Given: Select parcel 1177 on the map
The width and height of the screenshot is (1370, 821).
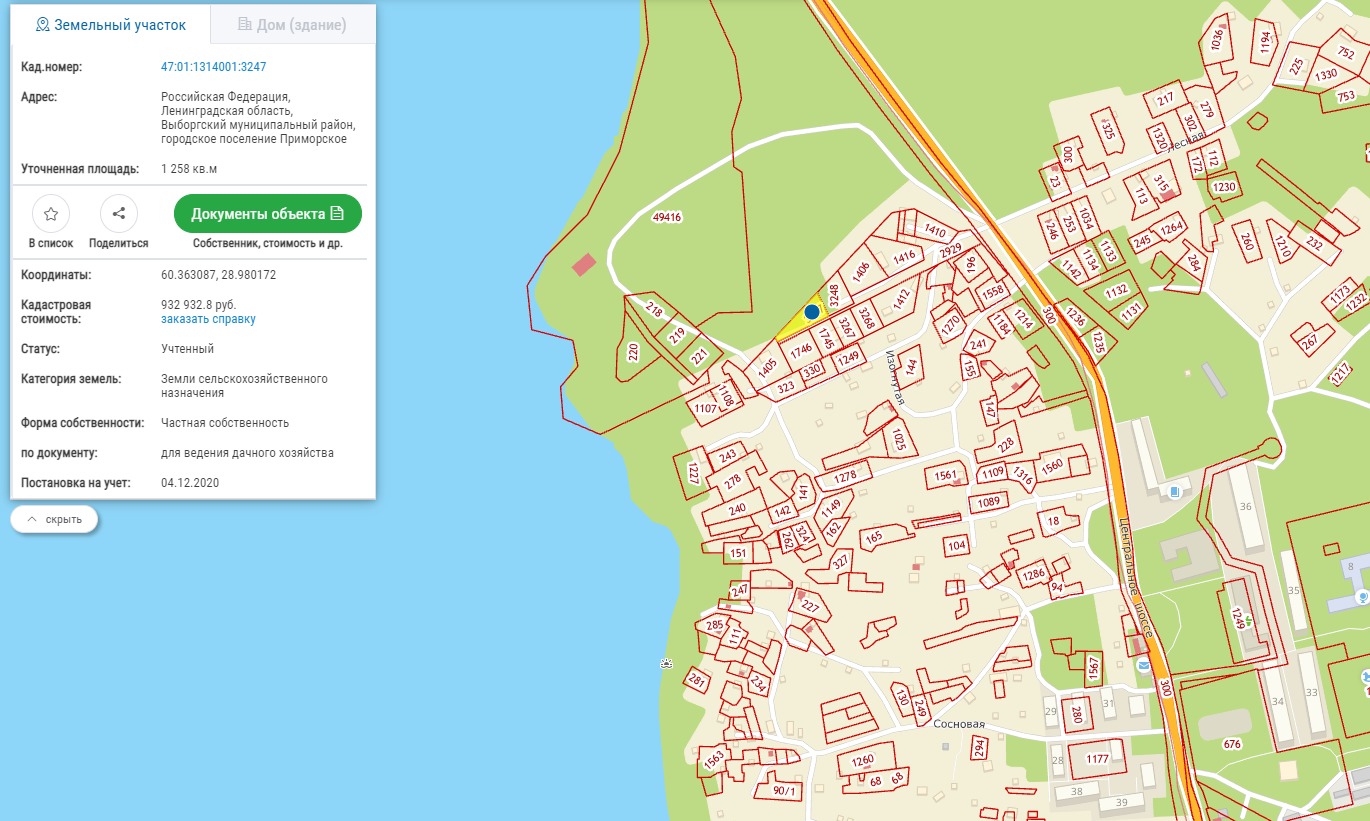Looking at the screenshot, I should pyautogui.click(x=1097, y=759).
